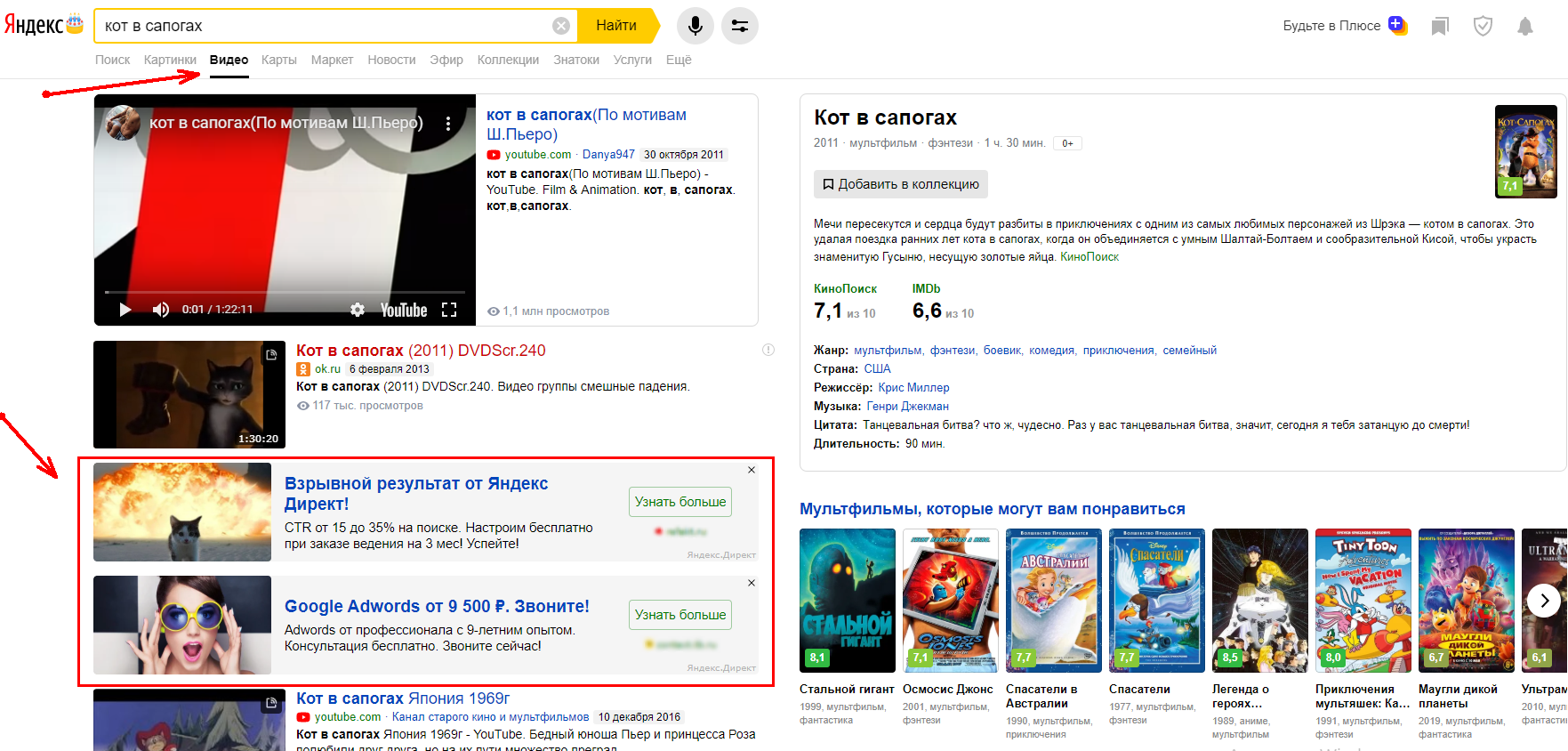Select the Видео tab
The image size is (1568, 751).
click(x=229, y=60)
